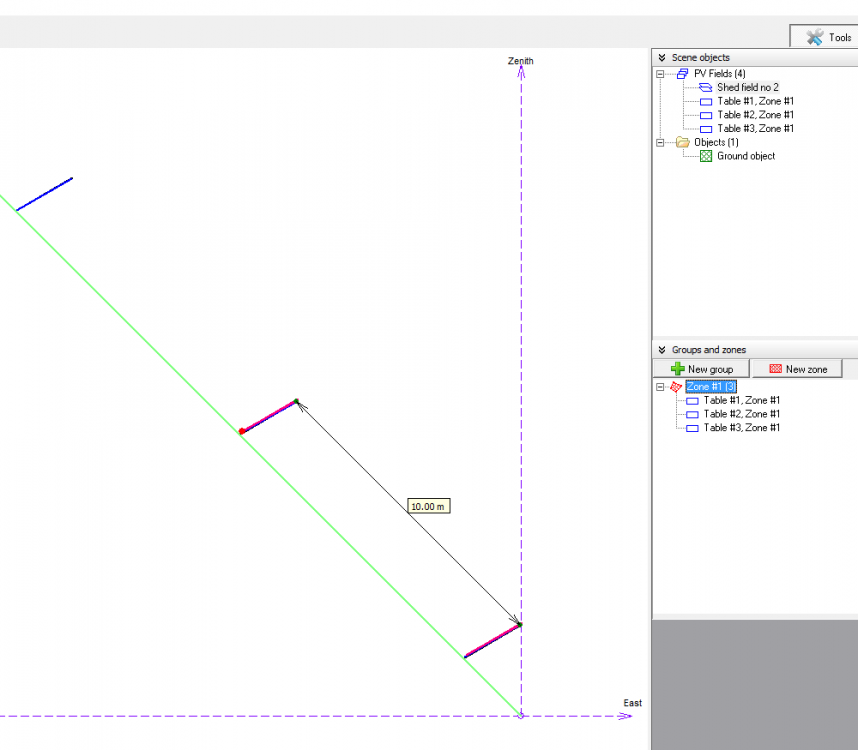Click the Table #3 icon in Groups and zones

click(693, 428)
